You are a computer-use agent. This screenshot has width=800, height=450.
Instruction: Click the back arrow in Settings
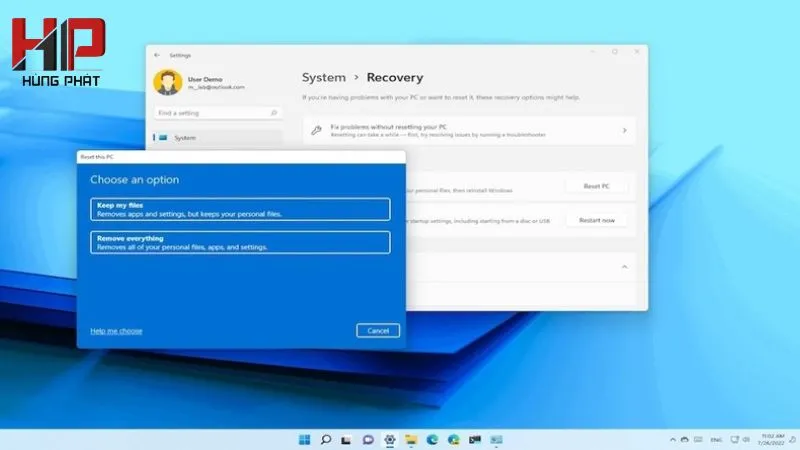point(157,55)
